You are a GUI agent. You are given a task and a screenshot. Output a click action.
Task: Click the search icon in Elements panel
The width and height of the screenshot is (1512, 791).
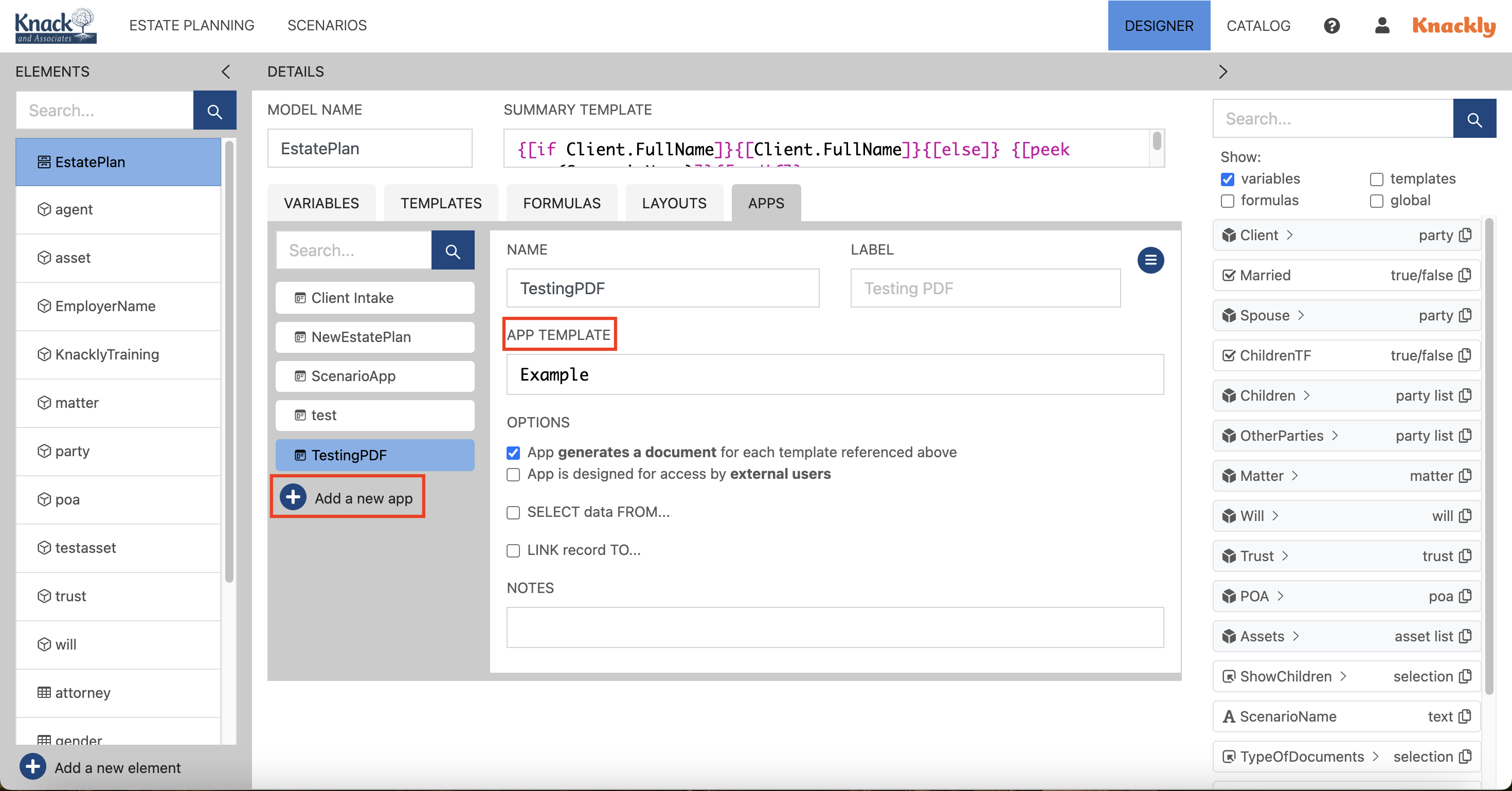(215, 110)
